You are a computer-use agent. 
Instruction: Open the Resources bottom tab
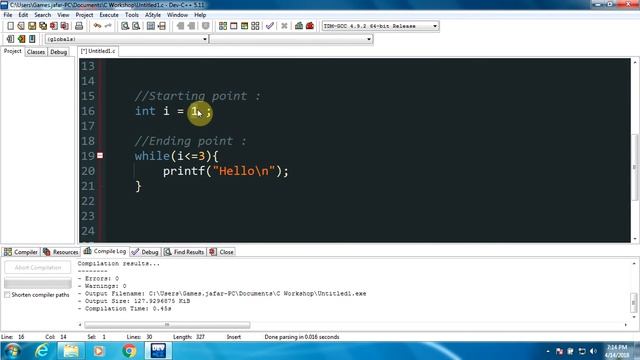[x=60, y=252]
